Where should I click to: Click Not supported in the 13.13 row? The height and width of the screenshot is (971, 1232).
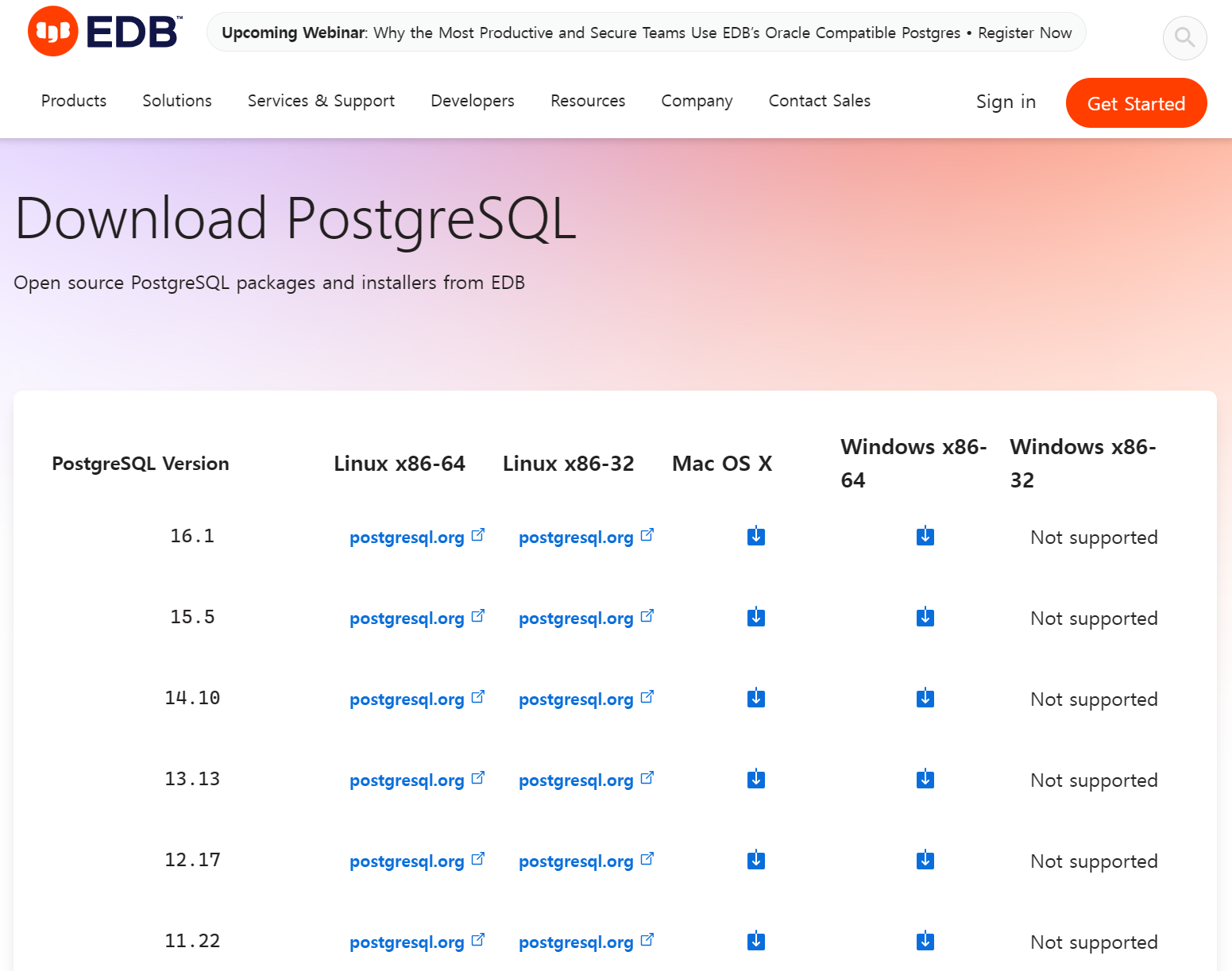pyautogui.click(x=1094, y=780)
